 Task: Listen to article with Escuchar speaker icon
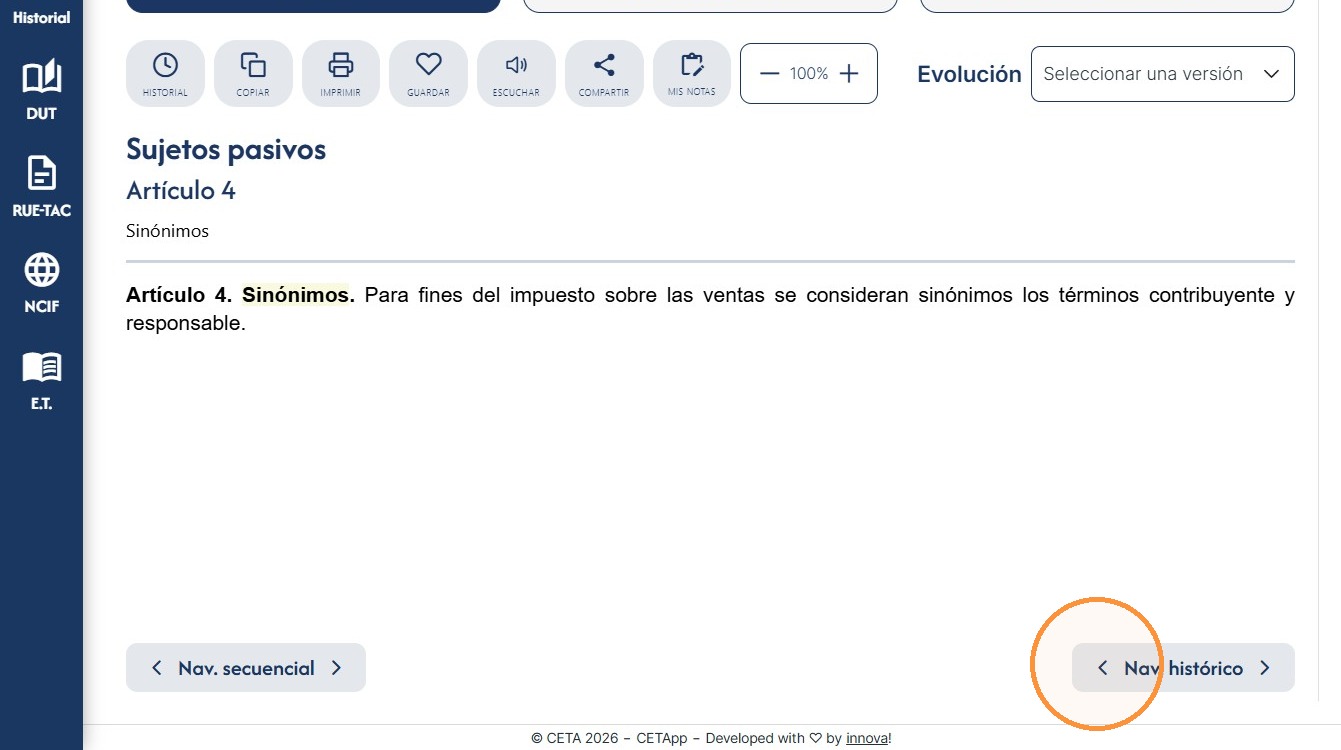pyautogui.click(x=516, y=73)
